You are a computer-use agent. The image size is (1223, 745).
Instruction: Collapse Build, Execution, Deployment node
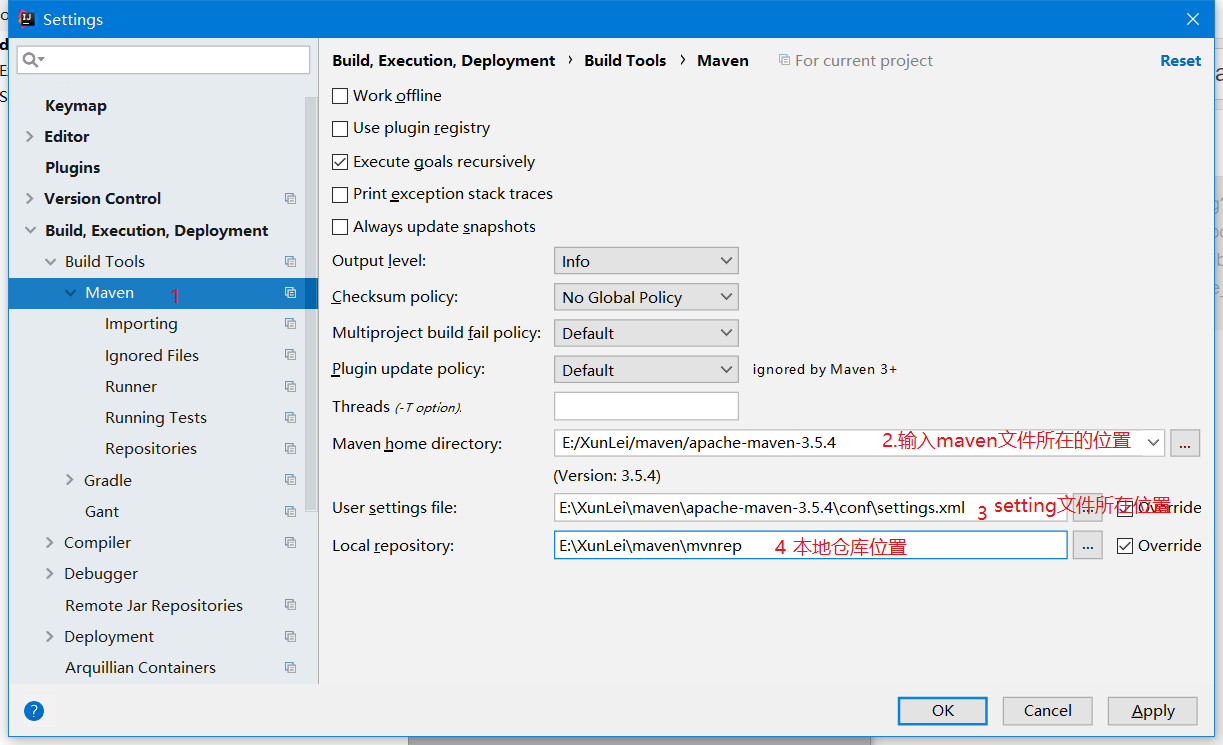(x=30, y=231)
